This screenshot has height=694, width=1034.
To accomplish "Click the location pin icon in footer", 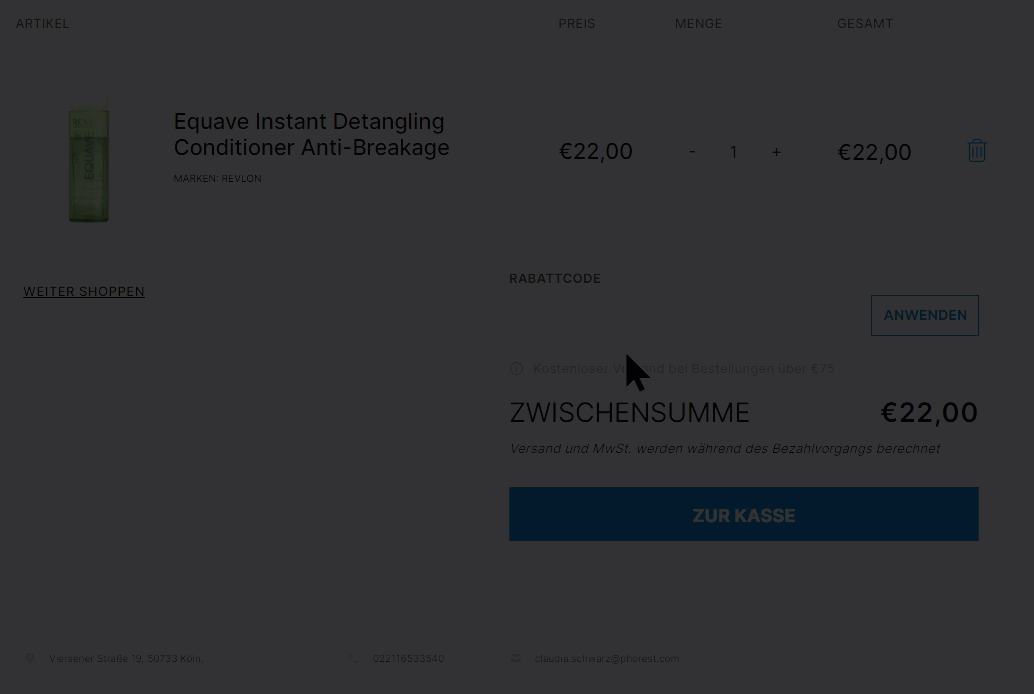I will [x=30, y=658].
